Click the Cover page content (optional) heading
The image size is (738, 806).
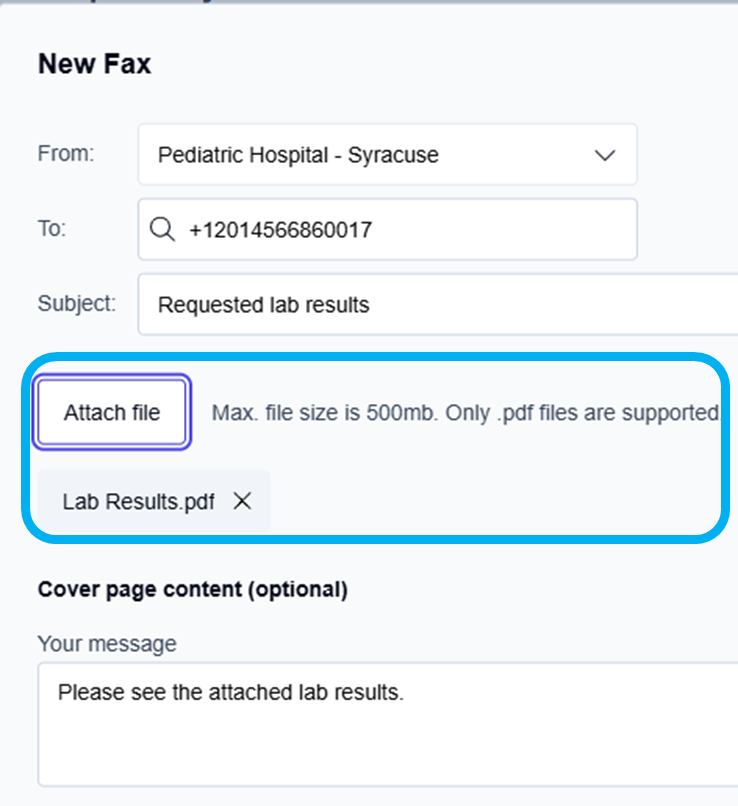[x=193, y=590]
